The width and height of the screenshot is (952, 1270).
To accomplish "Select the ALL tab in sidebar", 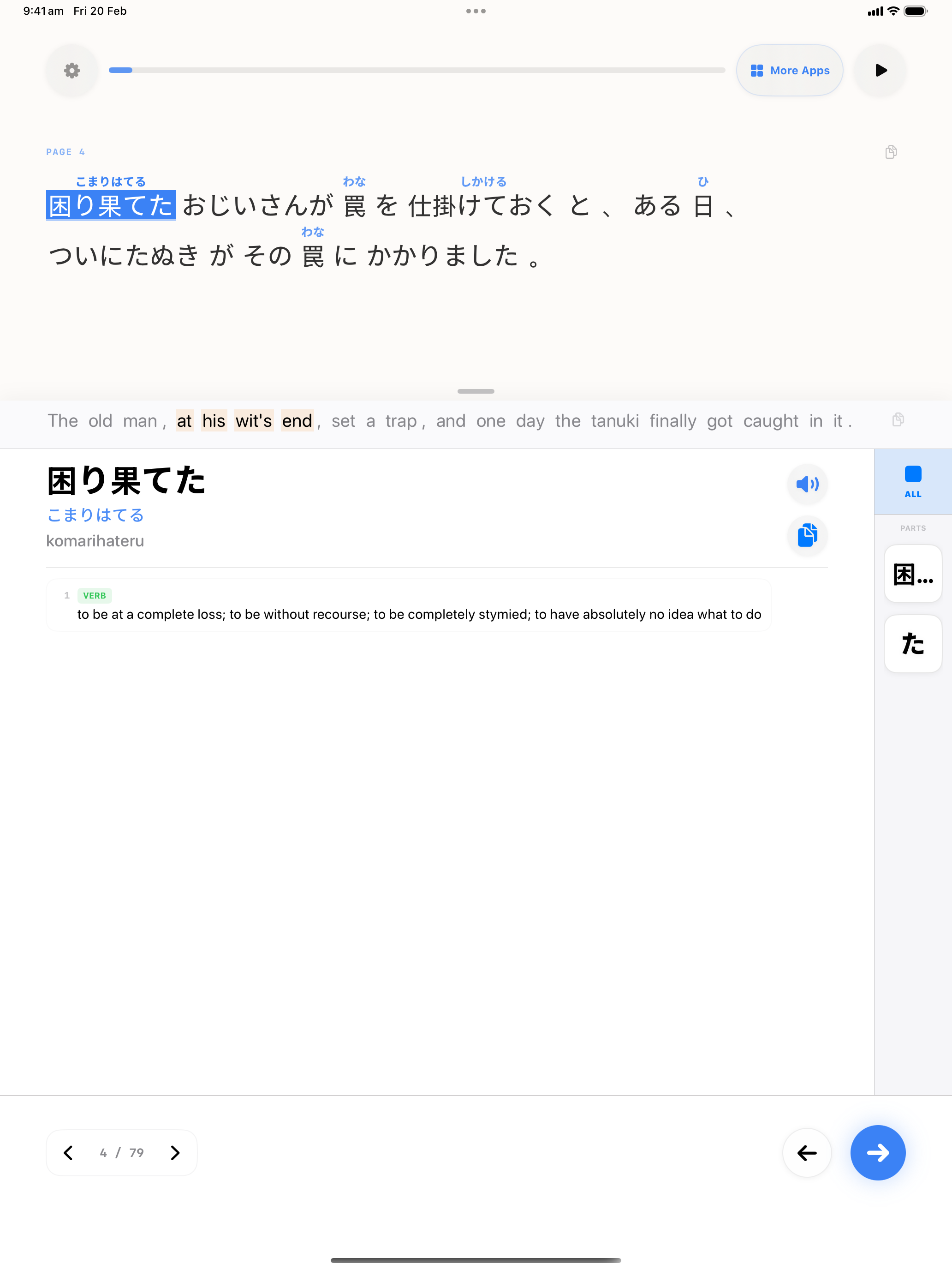I will click(912, 481).
